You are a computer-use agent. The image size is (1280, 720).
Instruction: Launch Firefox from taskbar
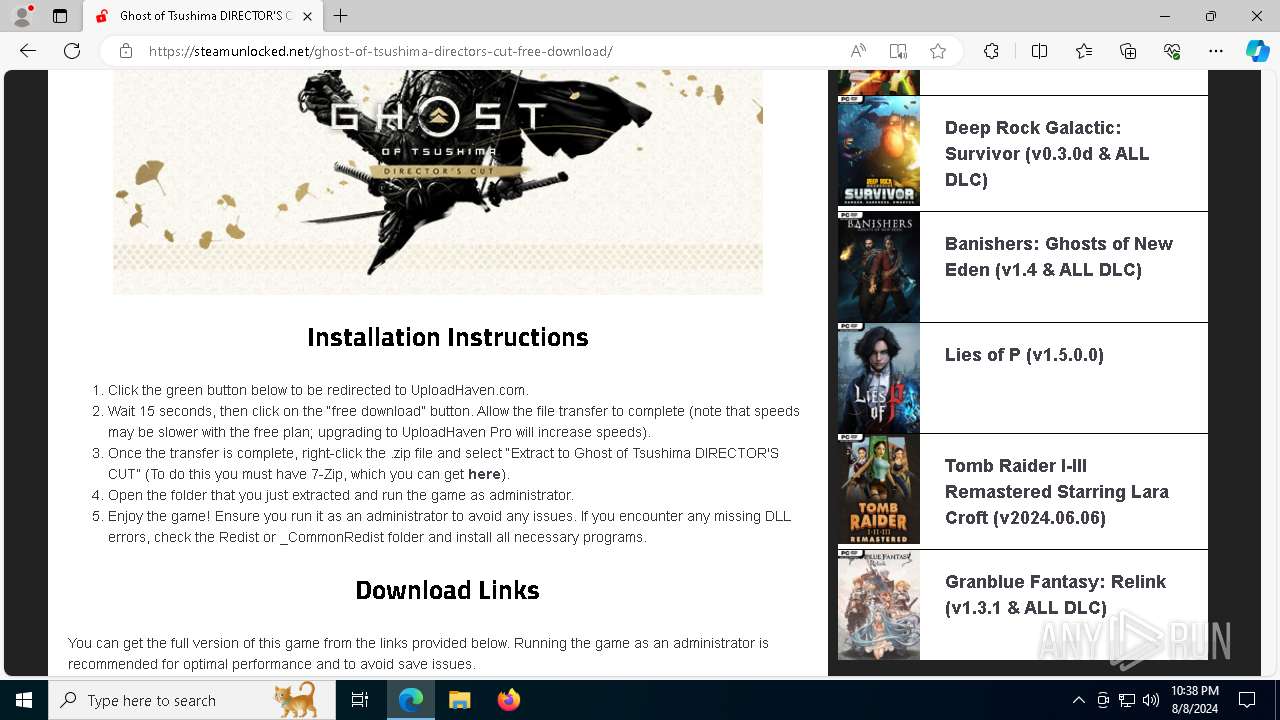[508, 700]
